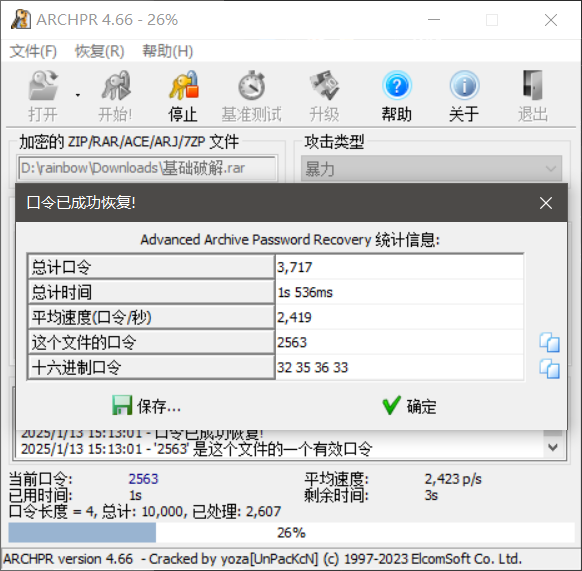
Task: Open the 帮助(H) menu
Action: [168, 51]
